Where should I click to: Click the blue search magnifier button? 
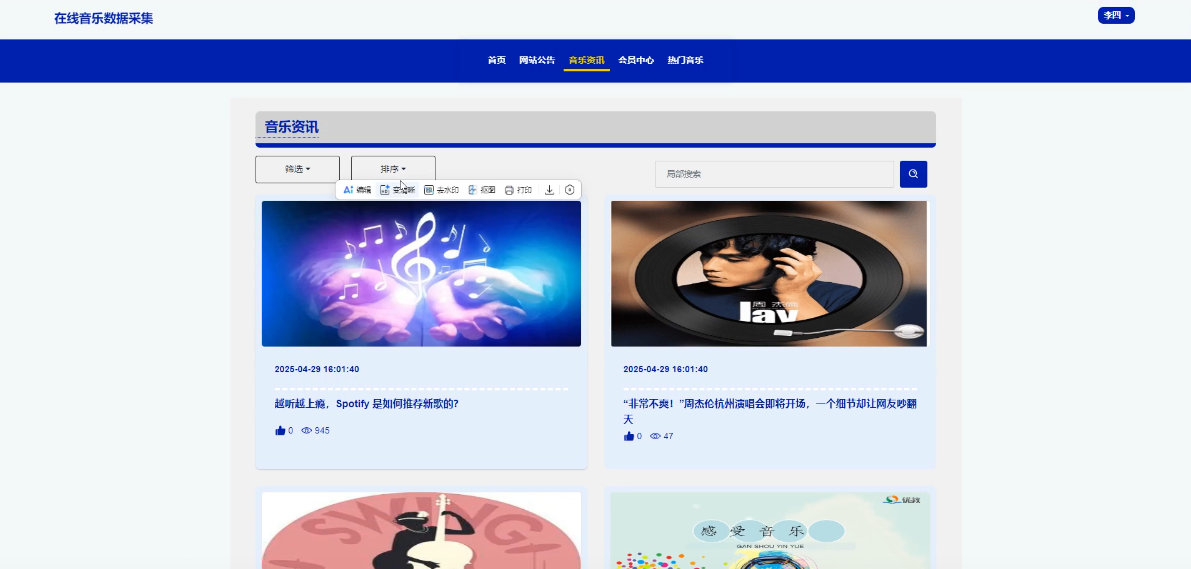[x=913, y=174]
